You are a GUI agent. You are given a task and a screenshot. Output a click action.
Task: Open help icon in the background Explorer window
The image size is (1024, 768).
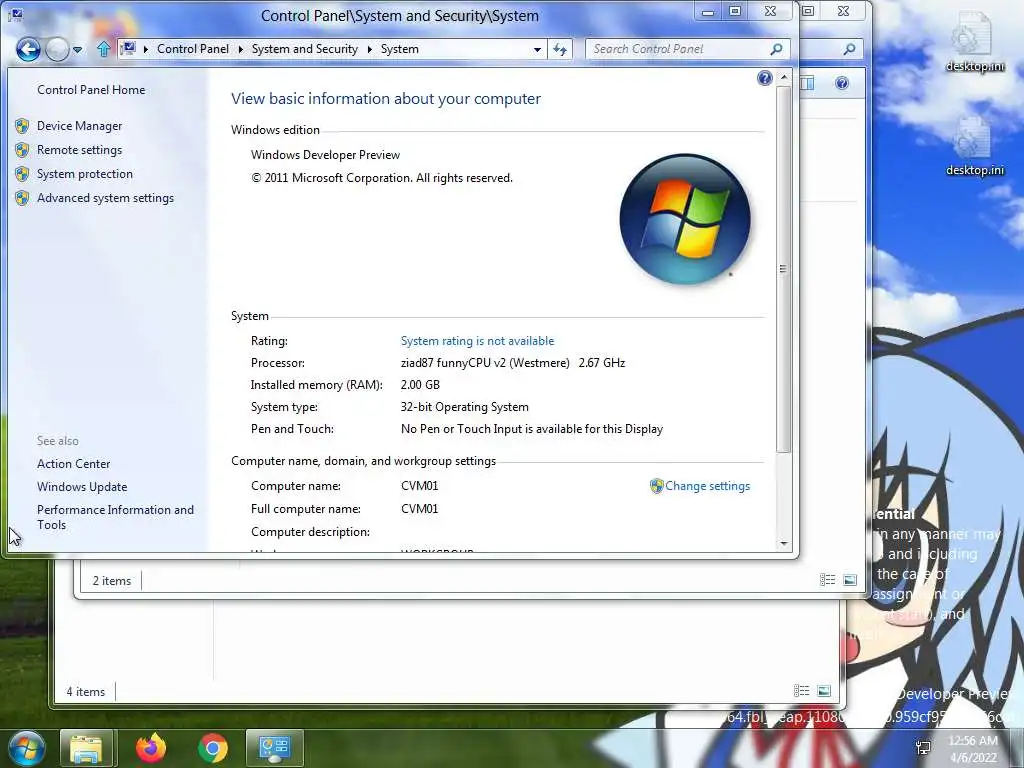pos(842,83)
